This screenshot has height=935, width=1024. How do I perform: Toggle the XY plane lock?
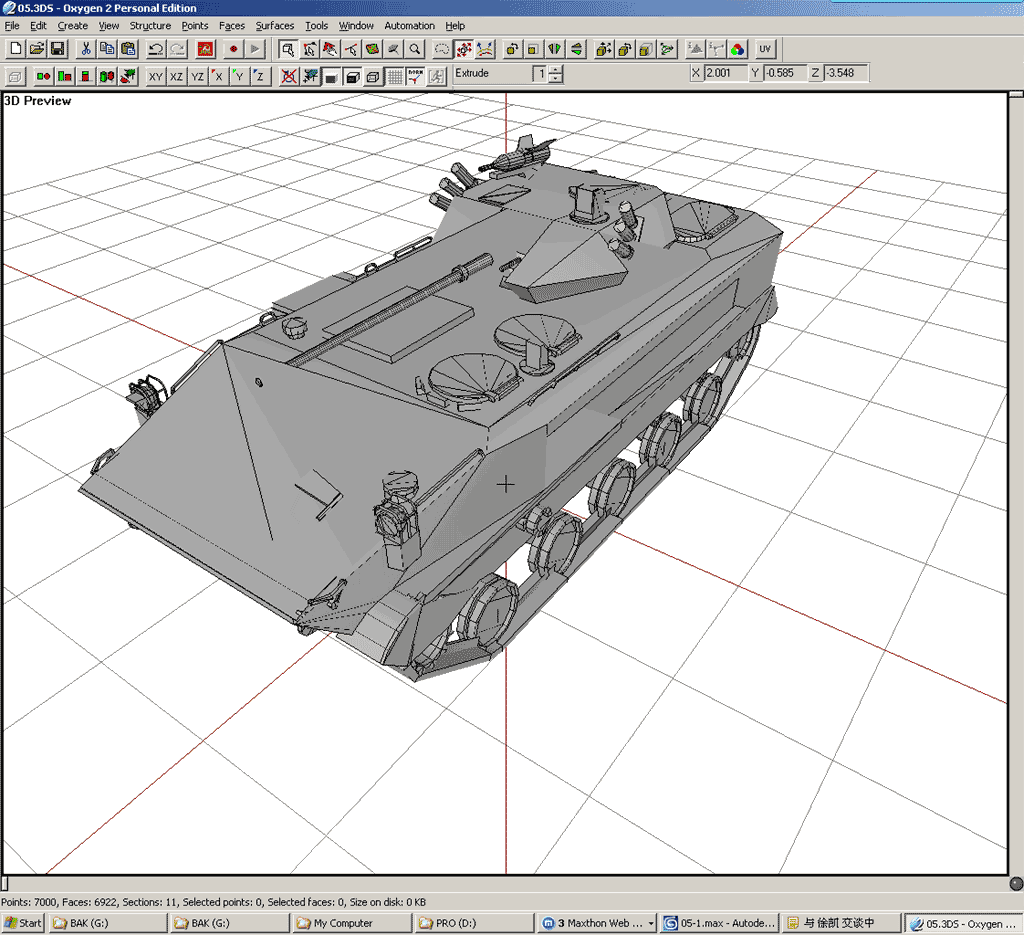[156, 76]
